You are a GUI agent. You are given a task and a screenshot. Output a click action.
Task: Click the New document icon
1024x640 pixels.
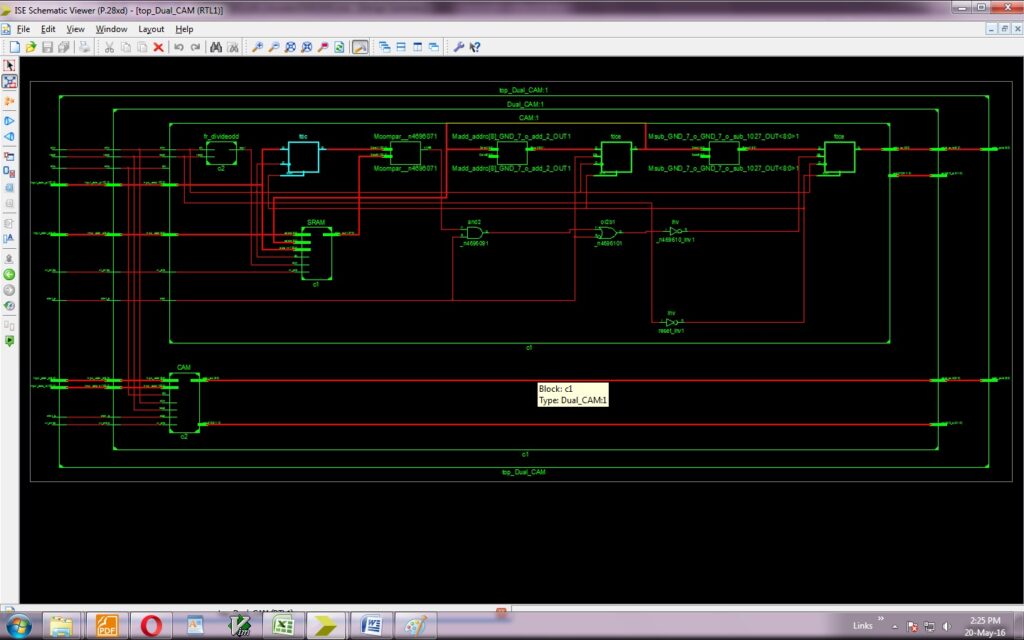[15, 46]
